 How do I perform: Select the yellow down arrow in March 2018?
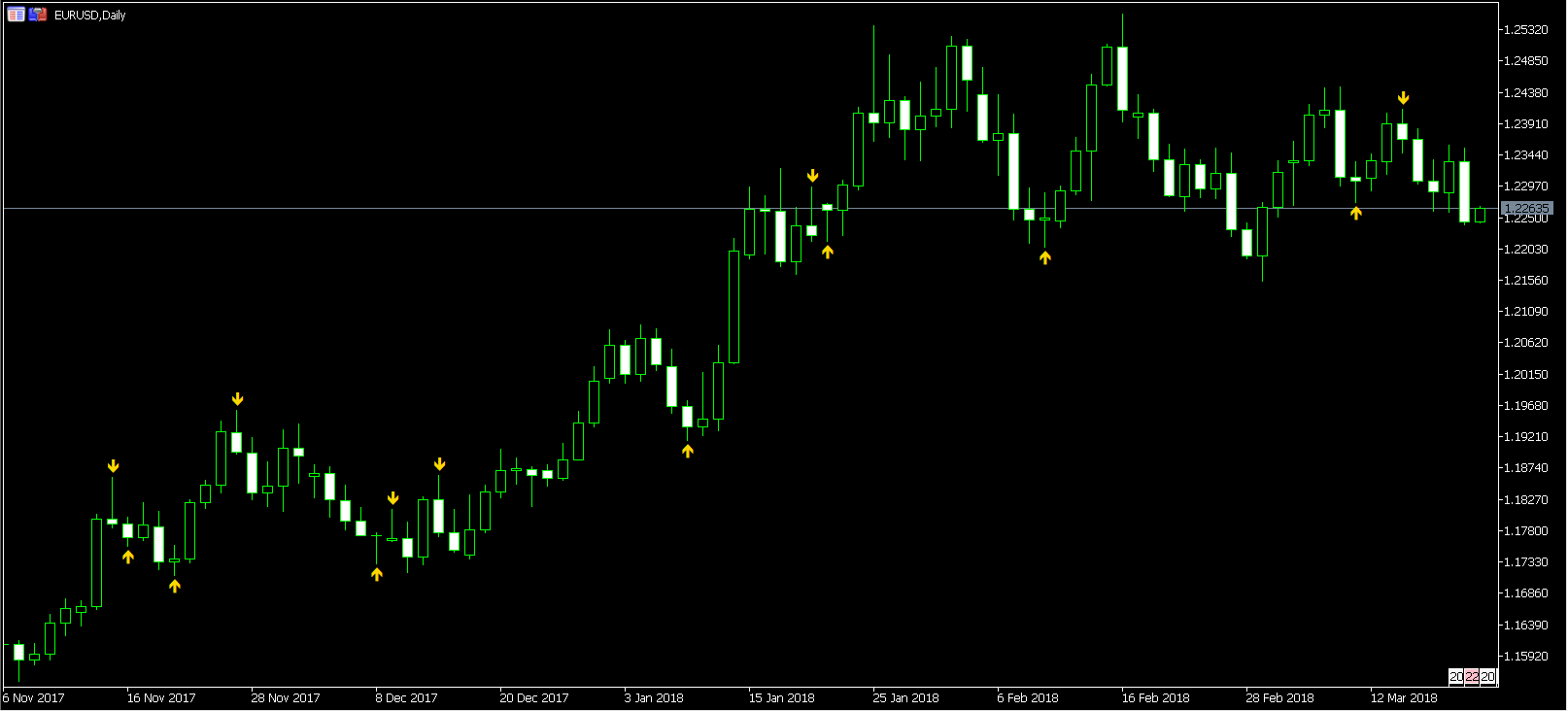click(1403, 98)
